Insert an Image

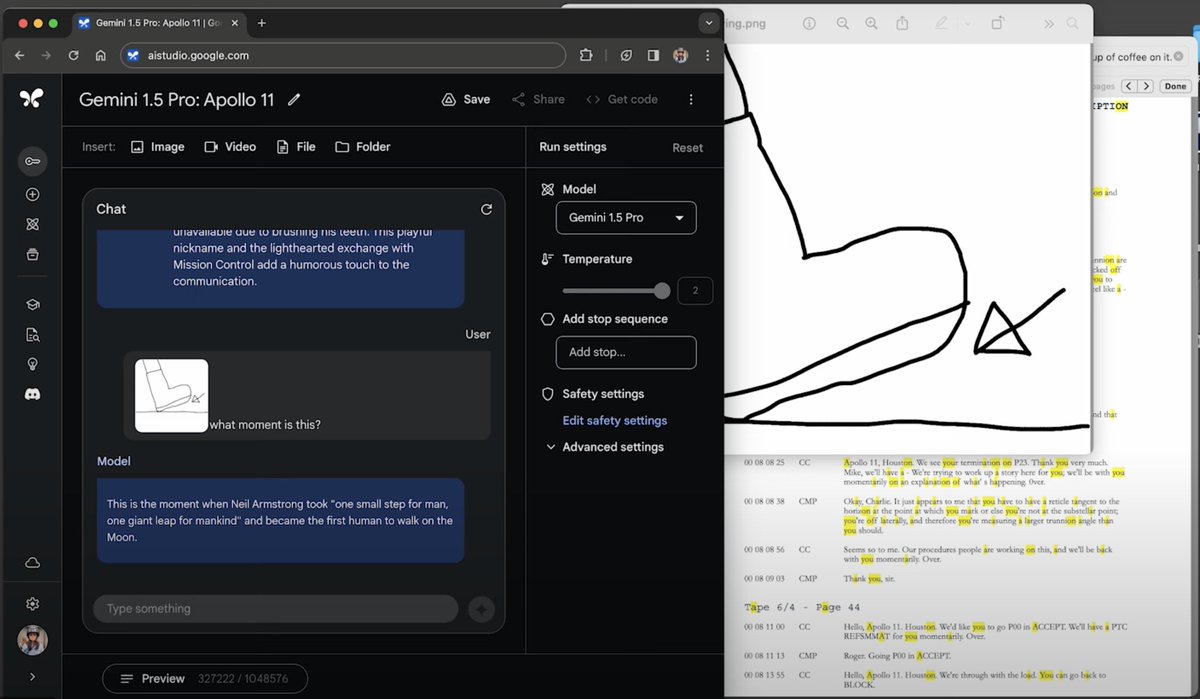point(158,147)
